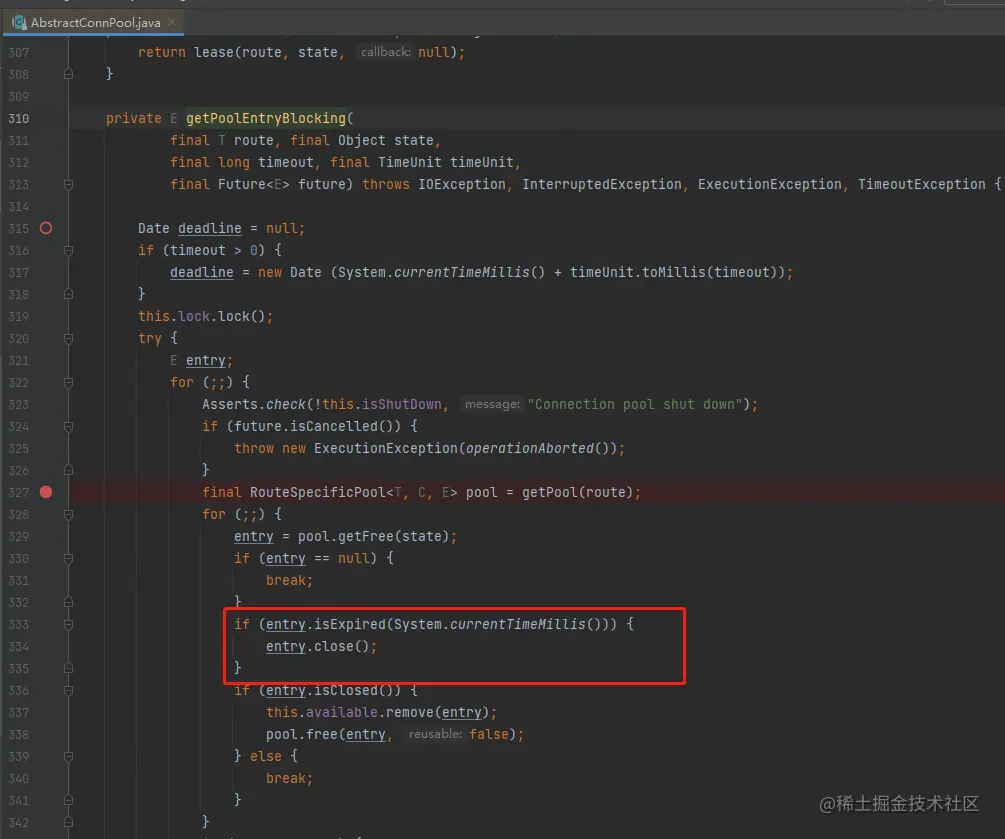
Task: Click 'pool.free' call on line 338
Action: [302, 735]
